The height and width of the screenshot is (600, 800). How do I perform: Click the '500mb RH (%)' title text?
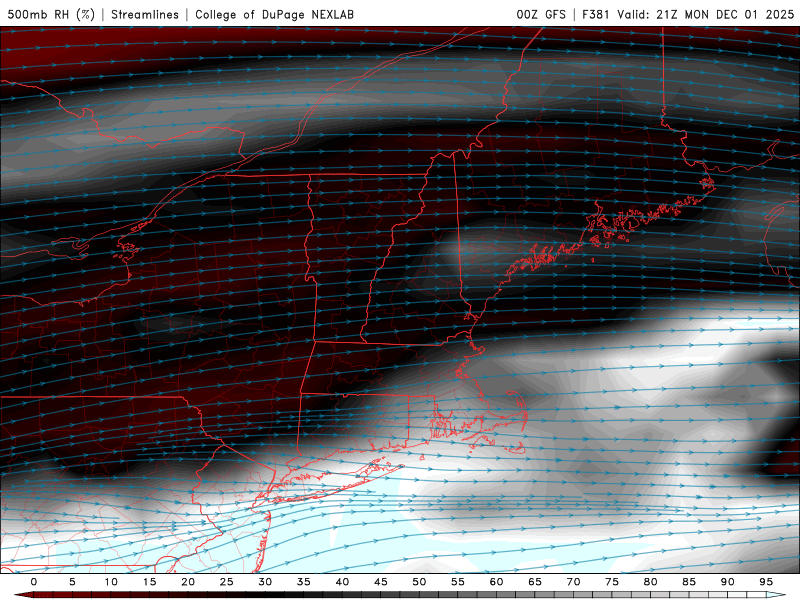click(x=51, y=14)
